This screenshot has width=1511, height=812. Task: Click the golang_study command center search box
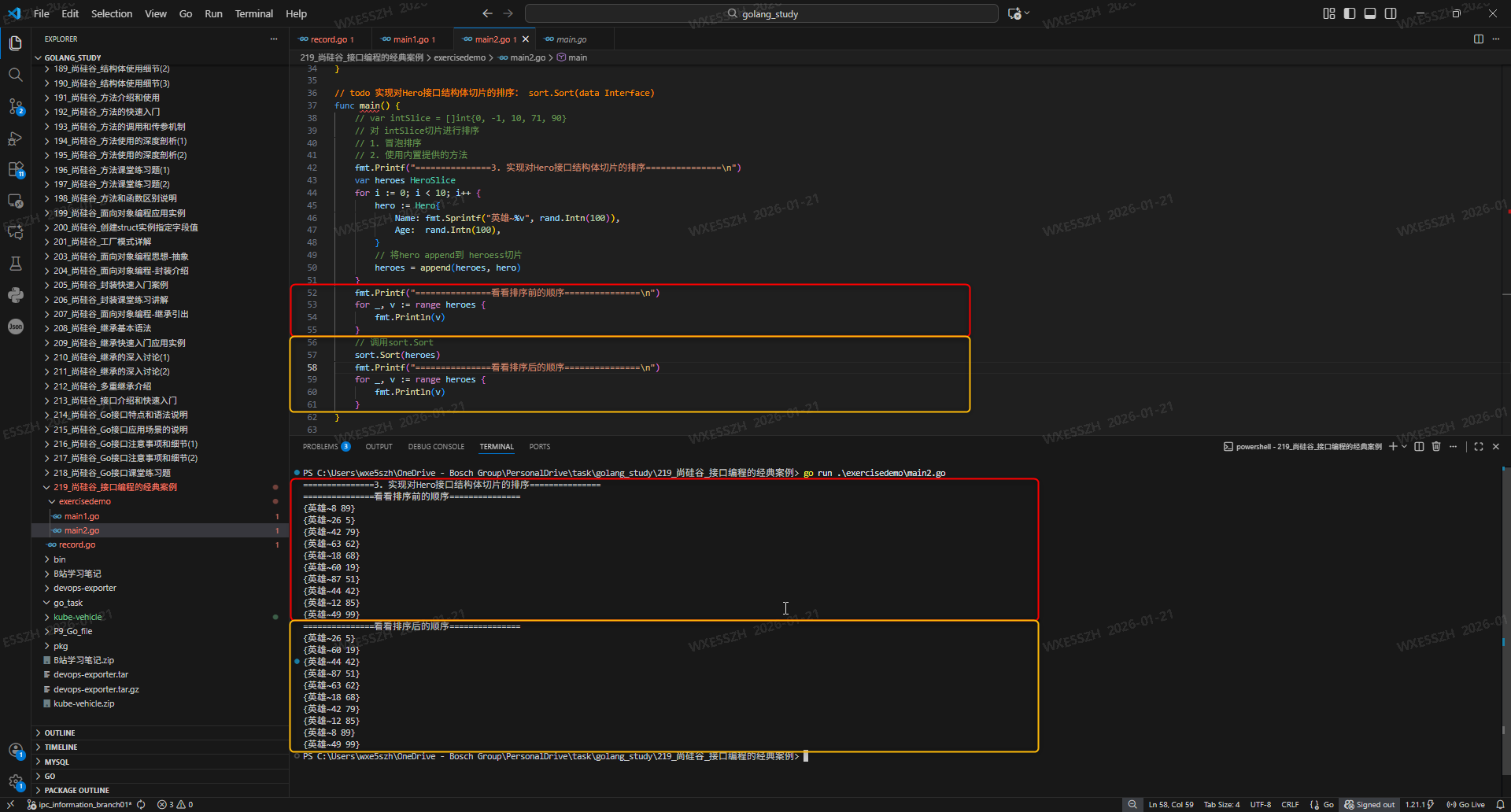[x=762, y=13]
